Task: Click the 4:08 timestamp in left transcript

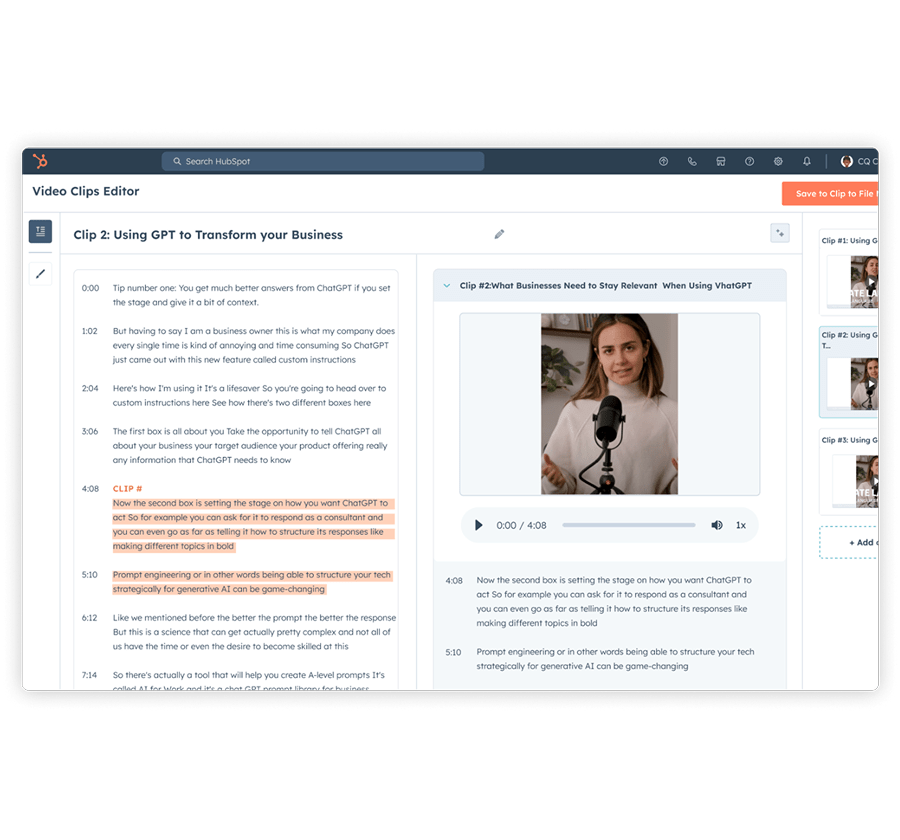Action: [90, 489]
